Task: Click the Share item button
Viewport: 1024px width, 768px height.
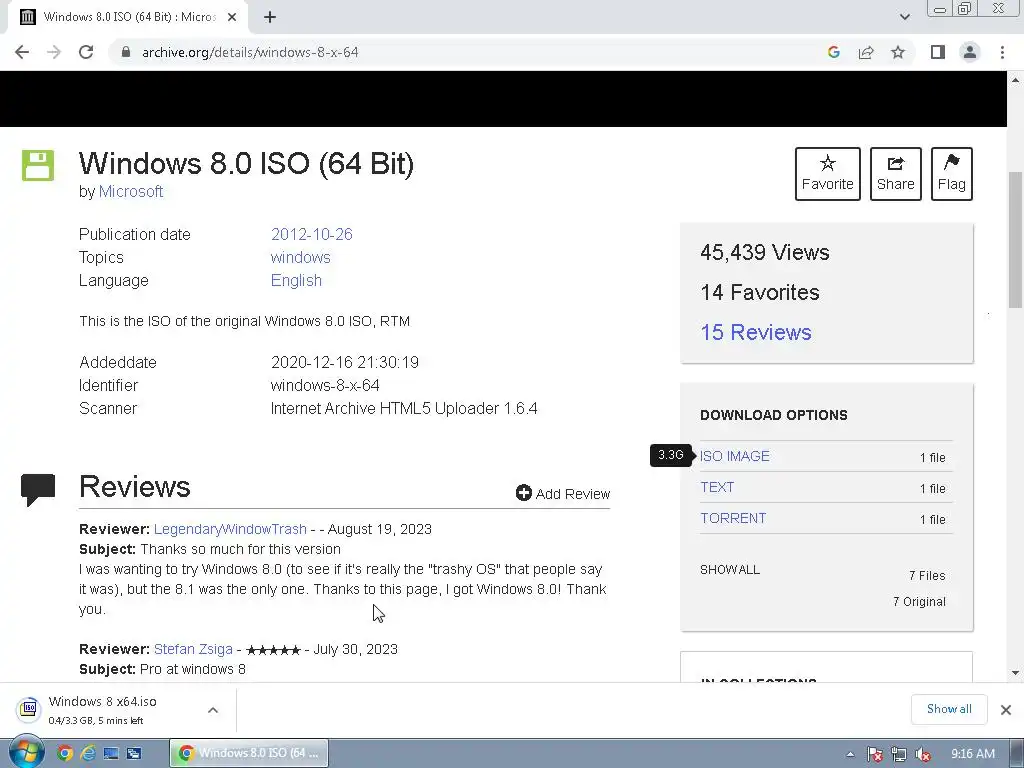Action: coord(895,174)
